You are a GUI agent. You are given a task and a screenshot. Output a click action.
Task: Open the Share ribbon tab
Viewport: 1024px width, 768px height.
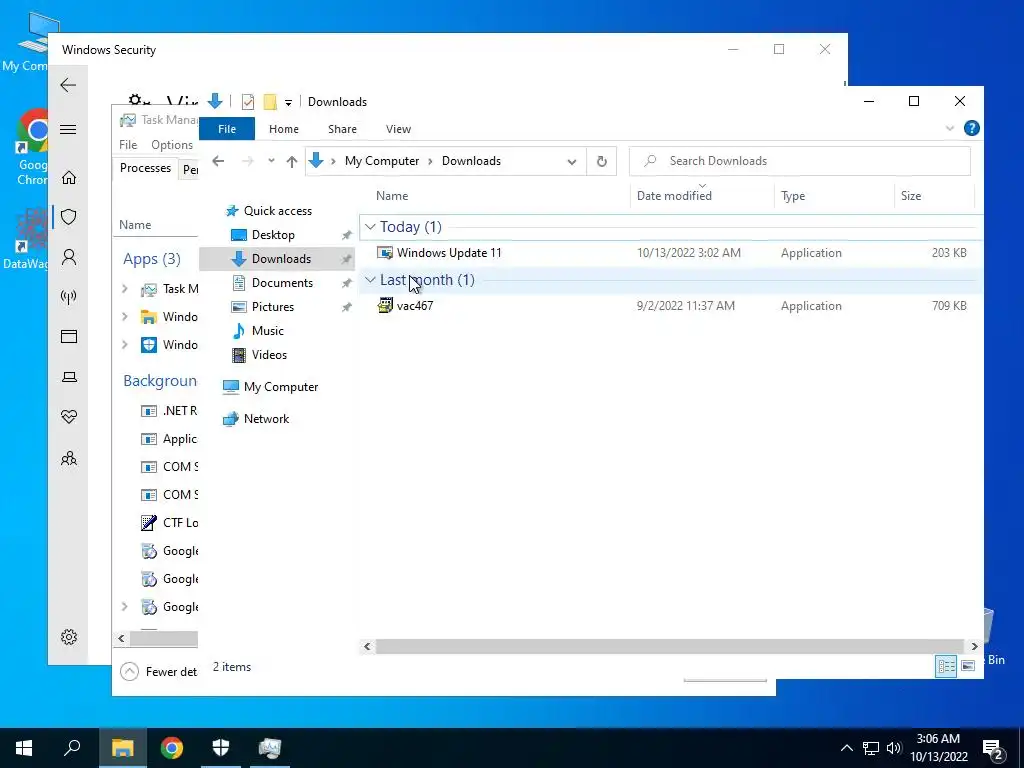click(x=342, y=129)
